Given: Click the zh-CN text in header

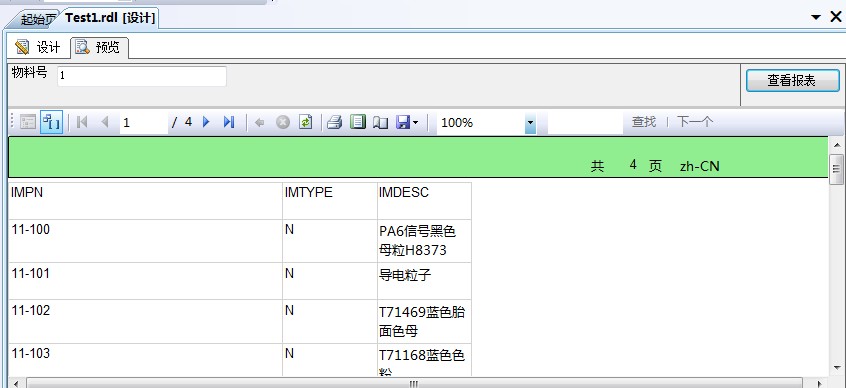Looking at the screenshot, I should [x=699, y=166].
